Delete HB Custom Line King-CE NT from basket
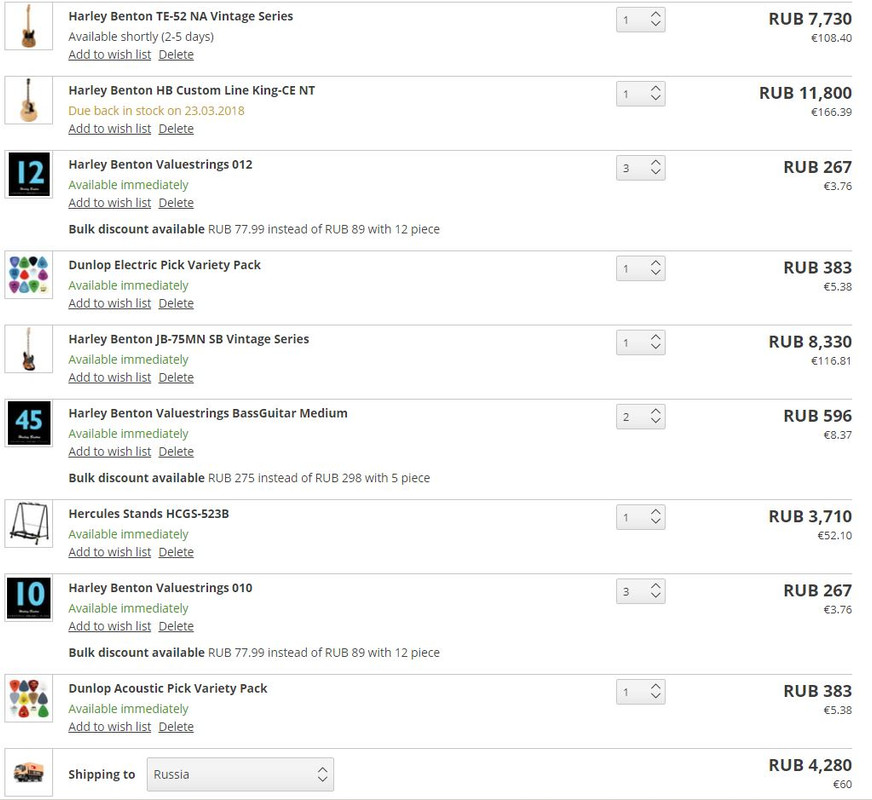 click(x=176, y=128)
